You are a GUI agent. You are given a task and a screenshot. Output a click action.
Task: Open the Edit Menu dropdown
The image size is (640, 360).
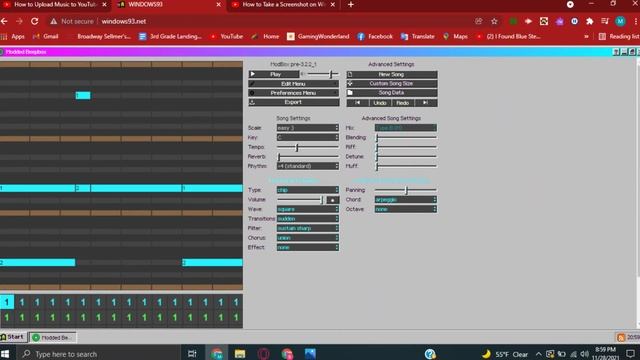pyautogui.click(x=293, y=84)
